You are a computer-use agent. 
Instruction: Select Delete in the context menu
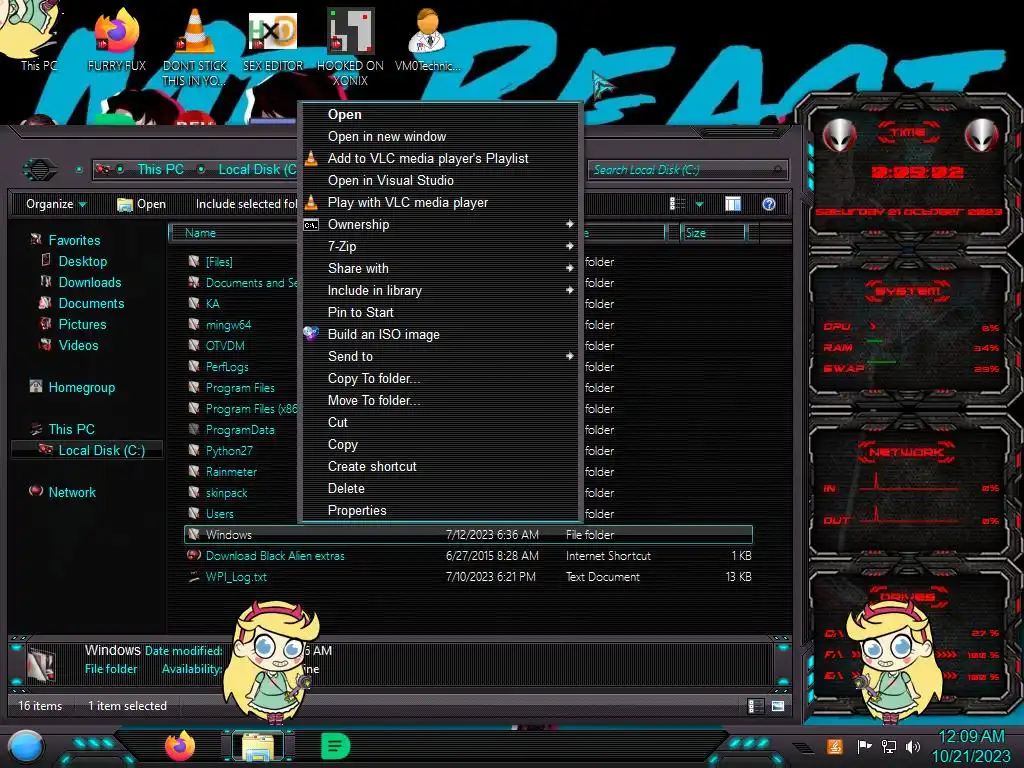pos(440,488)
